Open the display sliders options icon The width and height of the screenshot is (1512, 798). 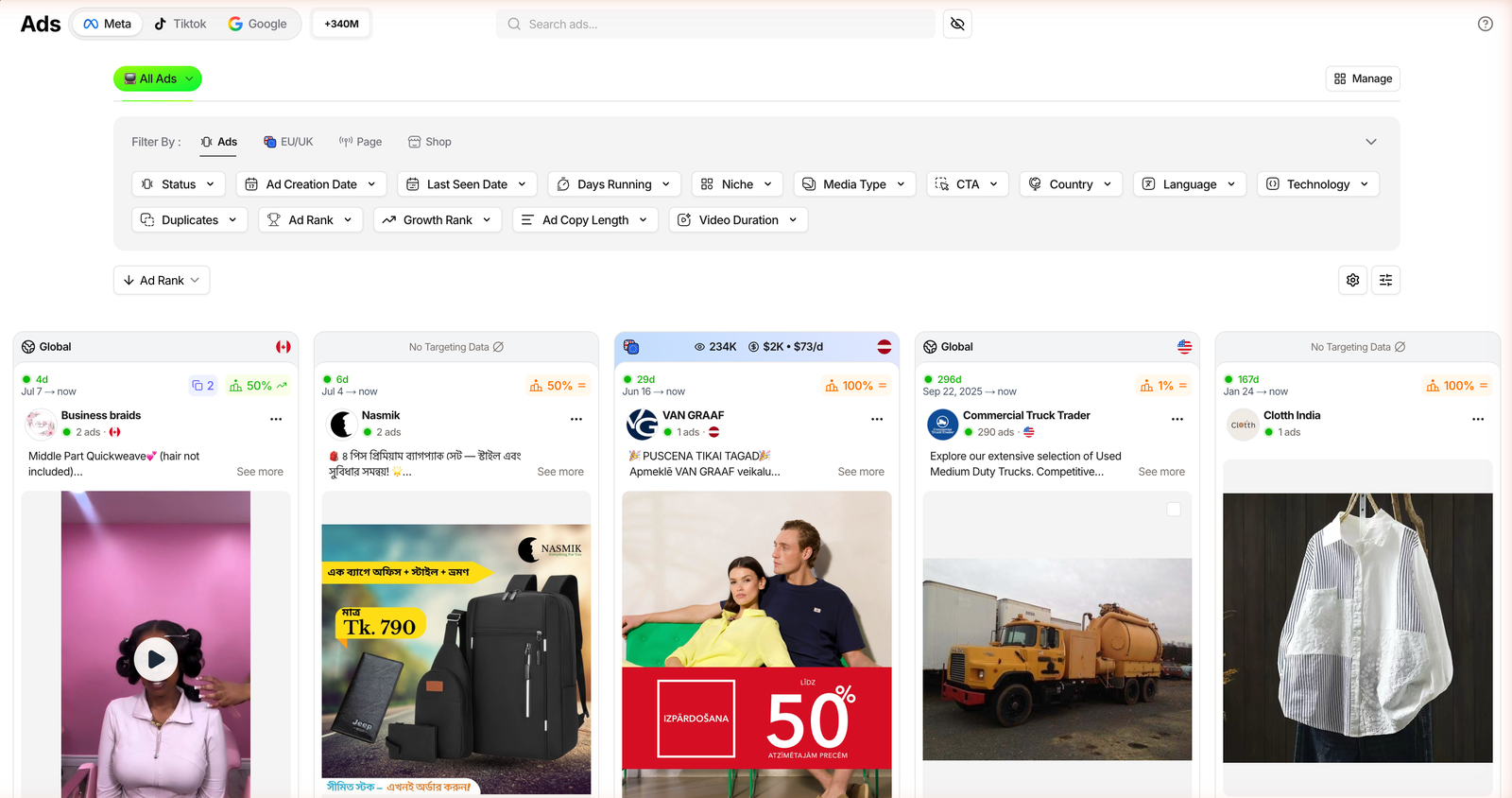(1385, 280)
